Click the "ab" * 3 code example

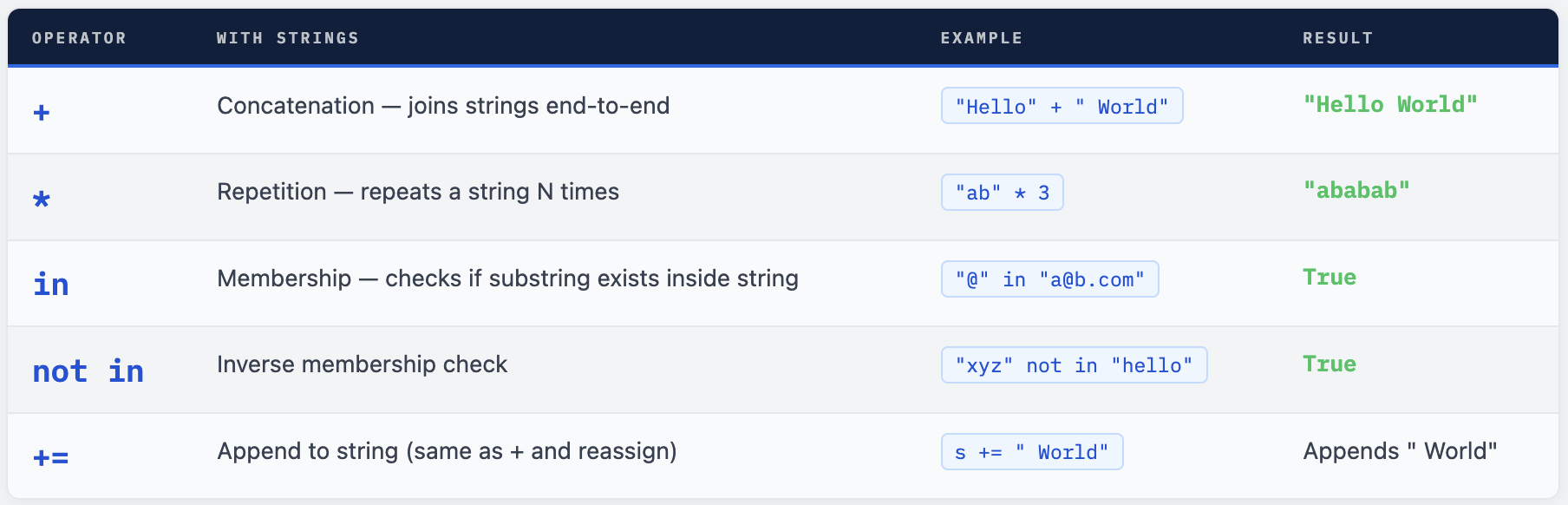(x=1002, y=193)
